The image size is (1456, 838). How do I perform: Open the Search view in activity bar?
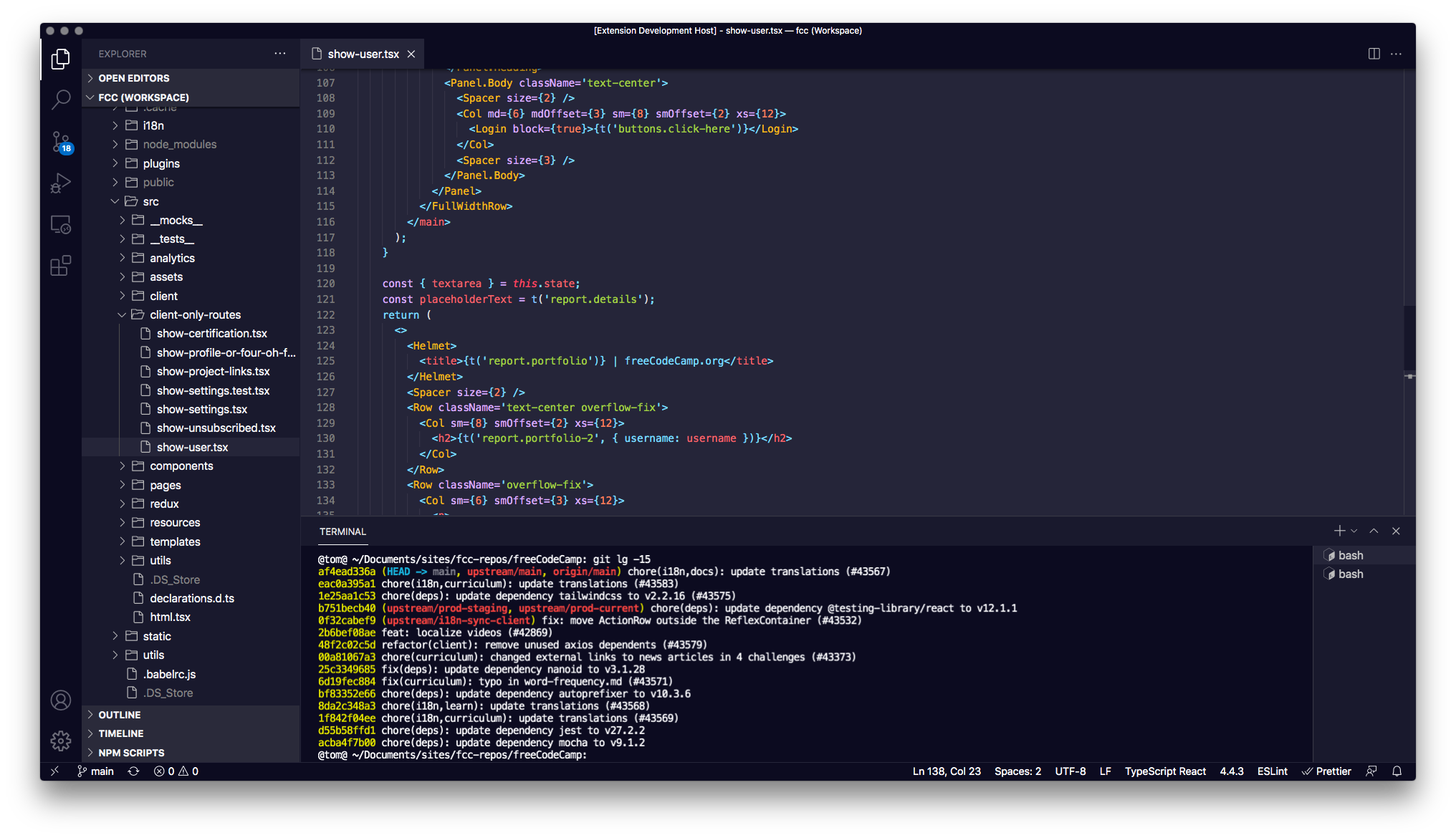click(61, 100)
